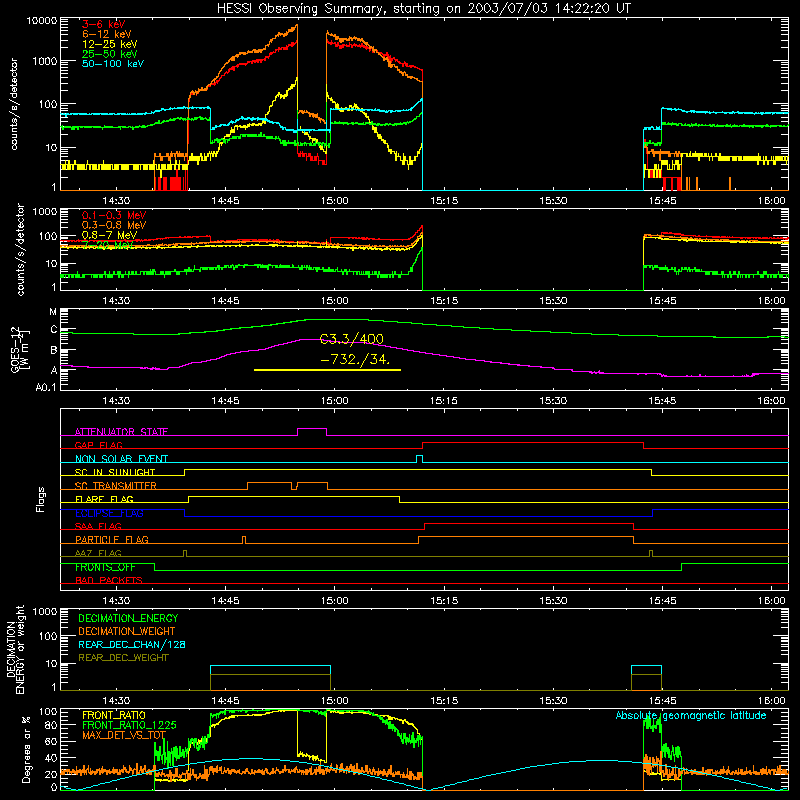Select the orange 6-12 keV legend label
Screen dimensions: 800x800
107,34
